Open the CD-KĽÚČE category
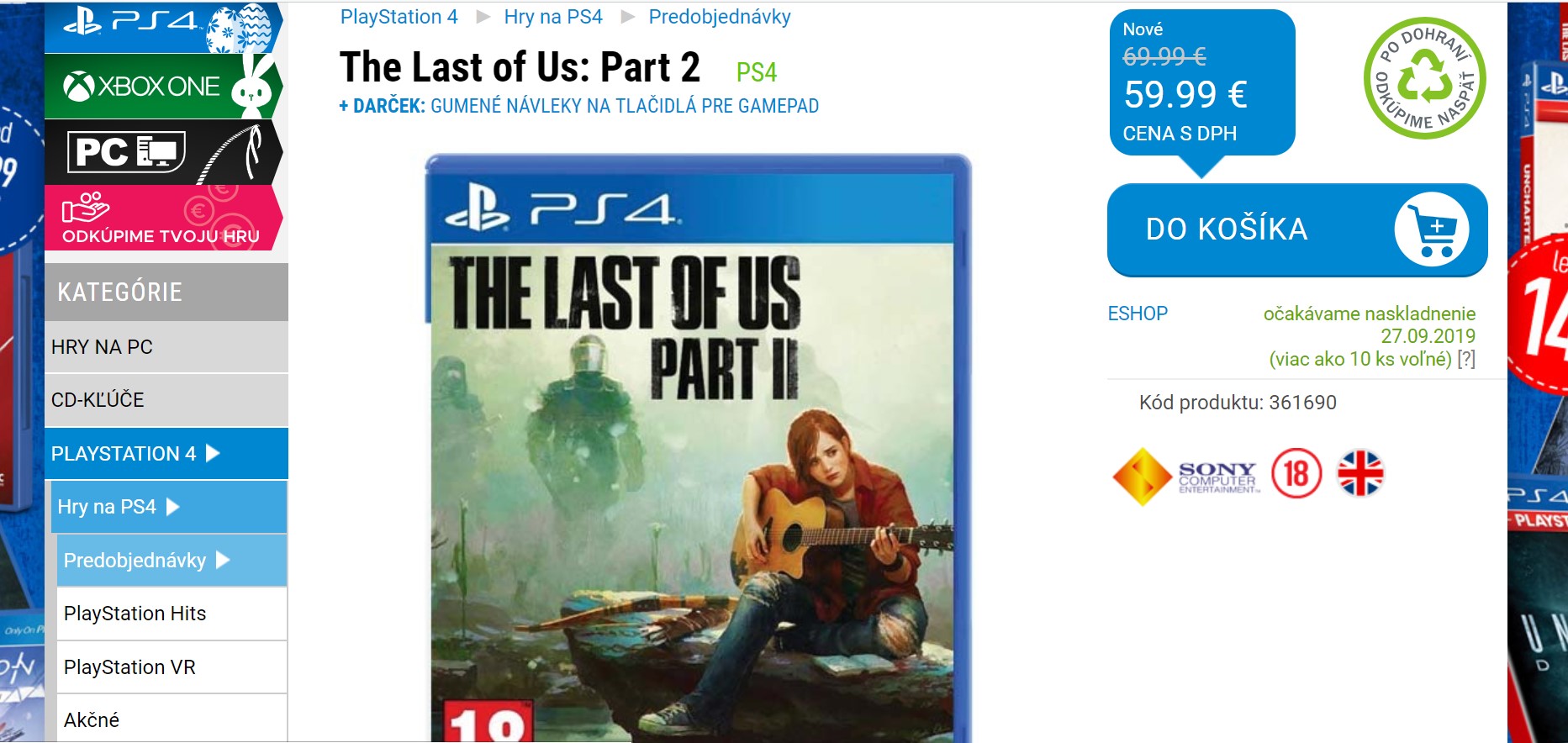This screenshot has width=1568, height=743. tap(166, 400)
